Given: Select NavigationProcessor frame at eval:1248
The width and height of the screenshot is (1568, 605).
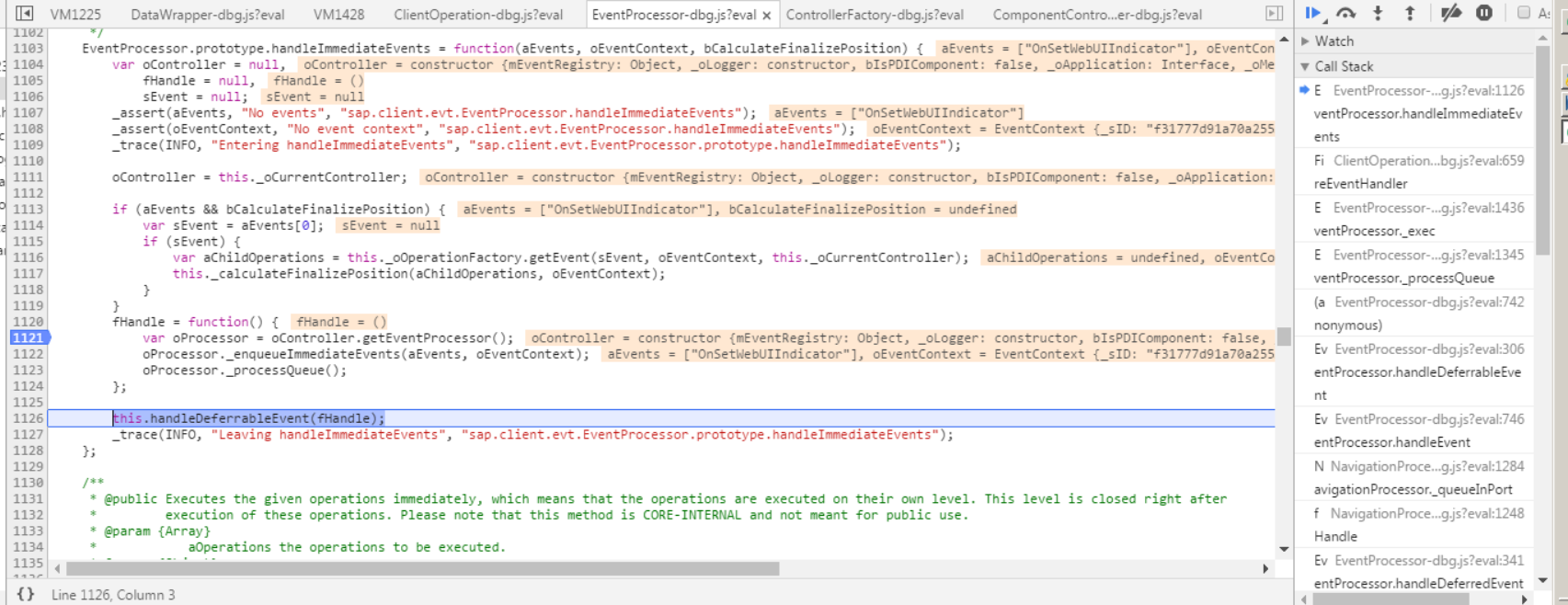Looking at the screenshot, I should click(1416, 524).
